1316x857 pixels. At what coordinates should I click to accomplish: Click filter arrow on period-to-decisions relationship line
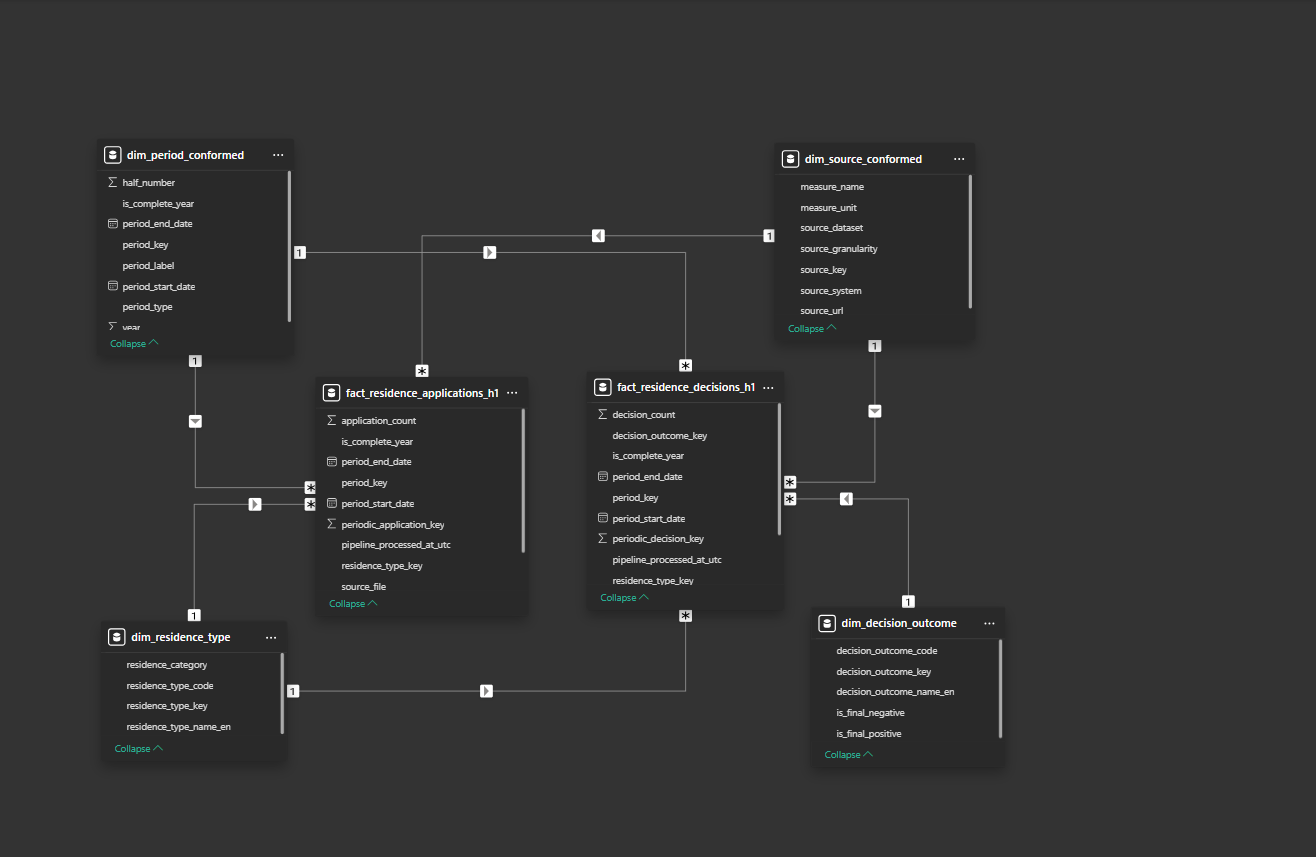click(x=489, y=253)
